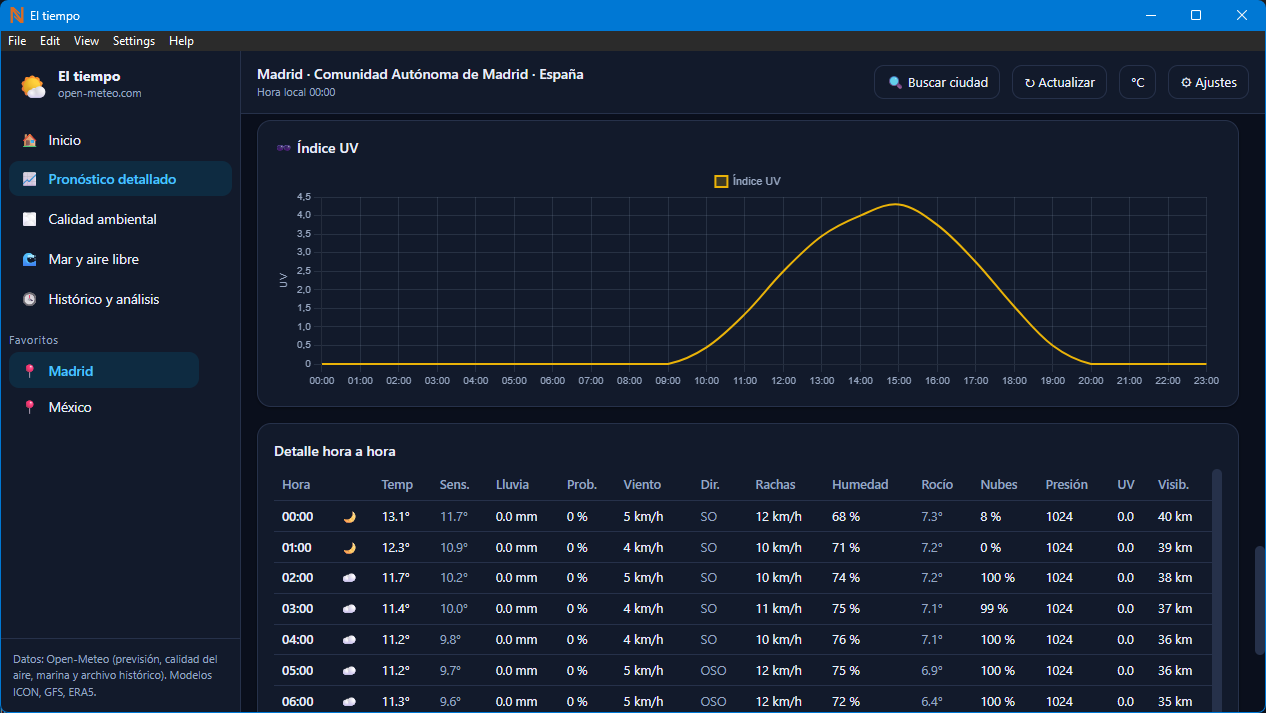Click the cloud icon in the 04:00 row
1266x713 pixels.
(349, 640)
